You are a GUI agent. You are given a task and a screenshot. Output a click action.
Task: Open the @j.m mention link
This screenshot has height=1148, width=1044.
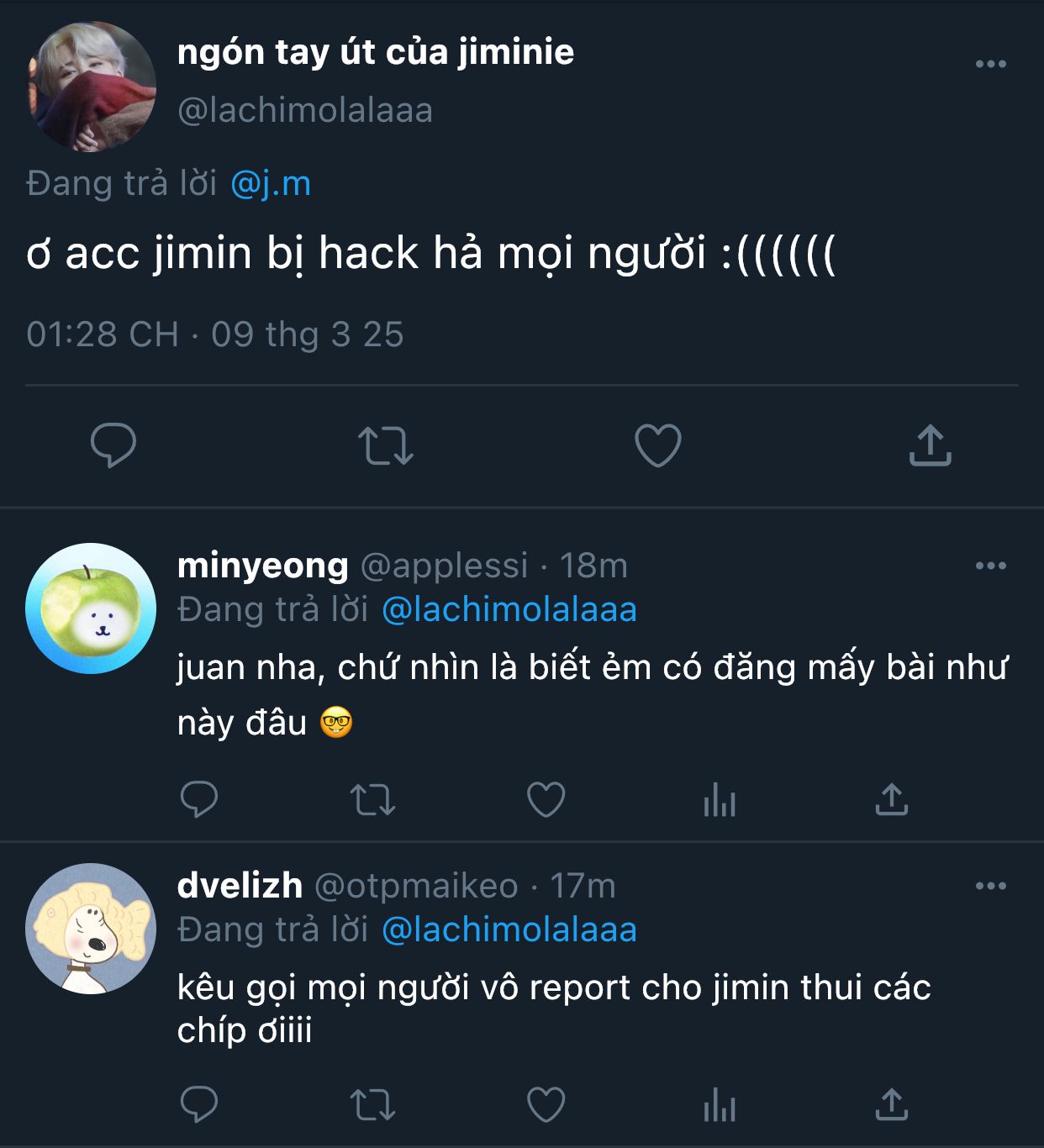click(x=271, y=183)
